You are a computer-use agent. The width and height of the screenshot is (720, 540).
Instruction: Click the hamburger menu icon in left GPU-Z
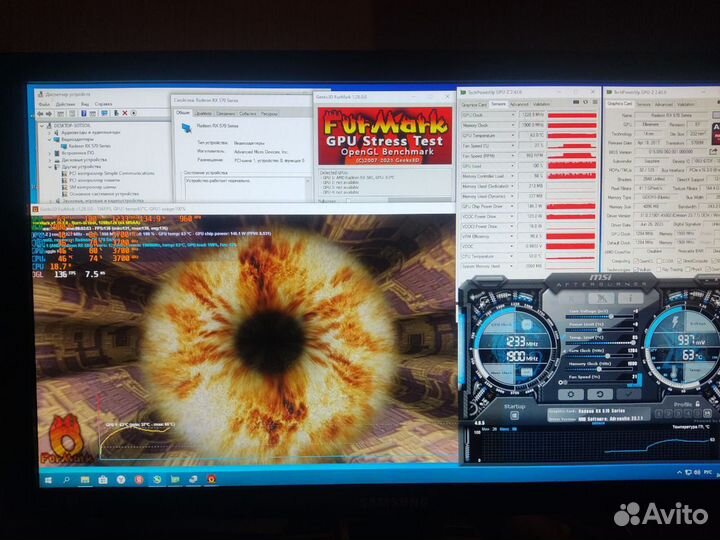click(595, 102)
